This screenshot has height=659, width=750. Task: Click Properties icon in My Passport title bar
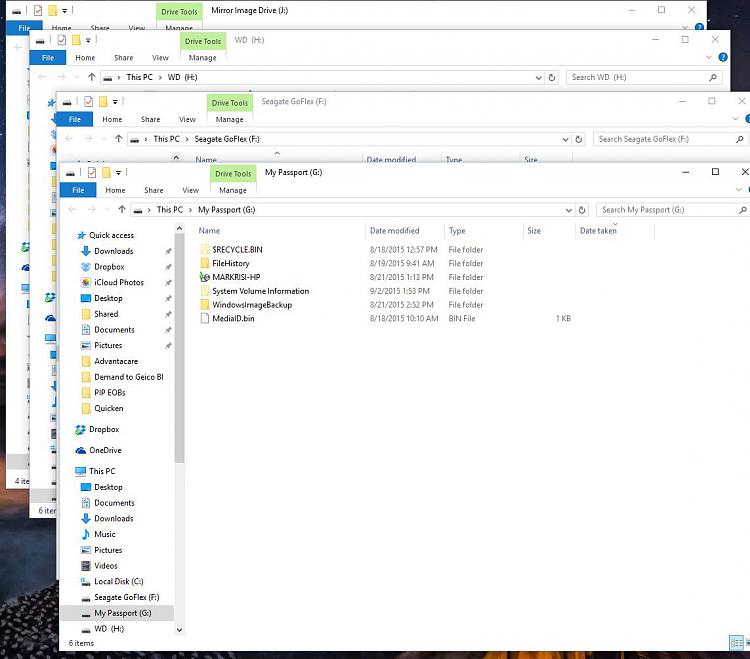click(92, 173)
